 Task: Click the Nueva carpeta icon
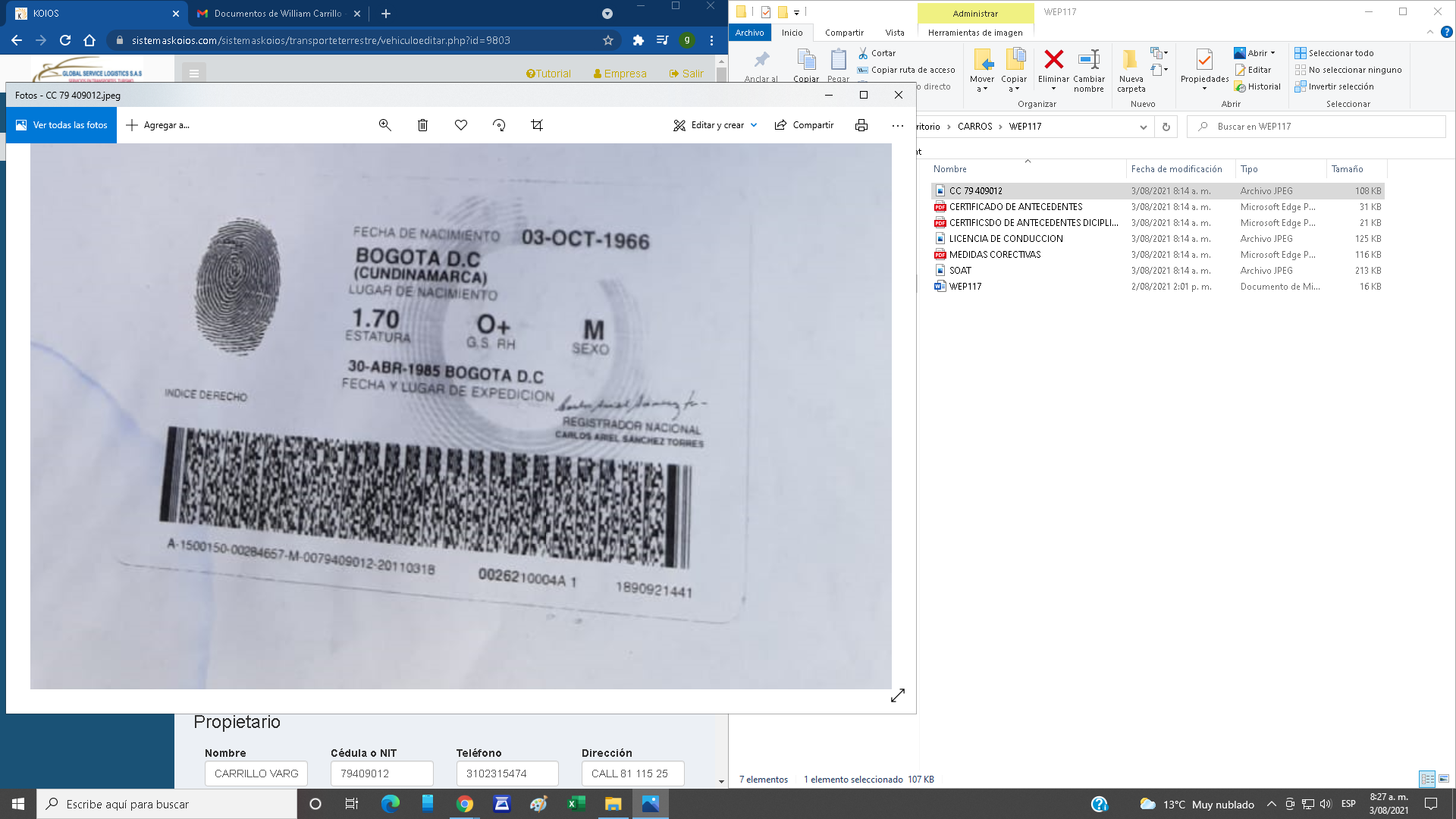click(x=1131, y=61)
